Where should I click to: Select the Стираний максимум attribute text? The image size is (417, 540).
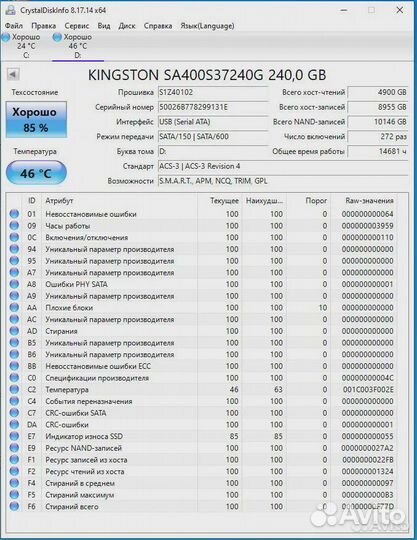click(80, 495)
